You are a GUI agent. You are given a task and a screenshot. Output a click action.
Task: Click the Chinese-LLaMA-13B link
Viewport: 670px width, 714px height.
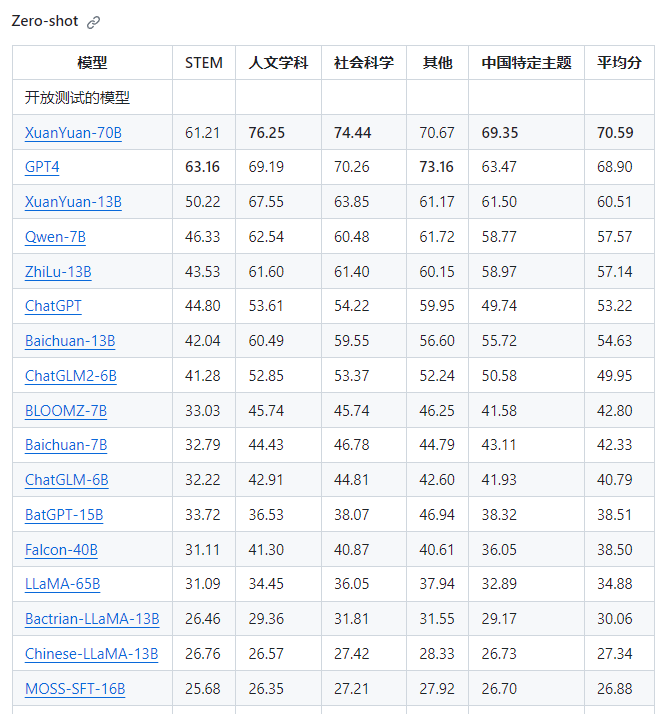[91, 654]
